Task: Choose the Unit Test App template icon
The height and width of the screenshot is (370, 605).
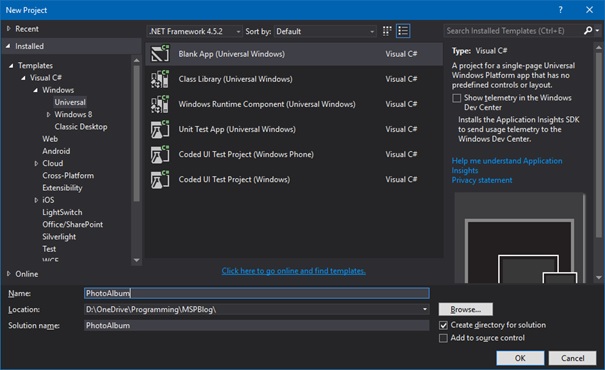Action: coord(160,129)
